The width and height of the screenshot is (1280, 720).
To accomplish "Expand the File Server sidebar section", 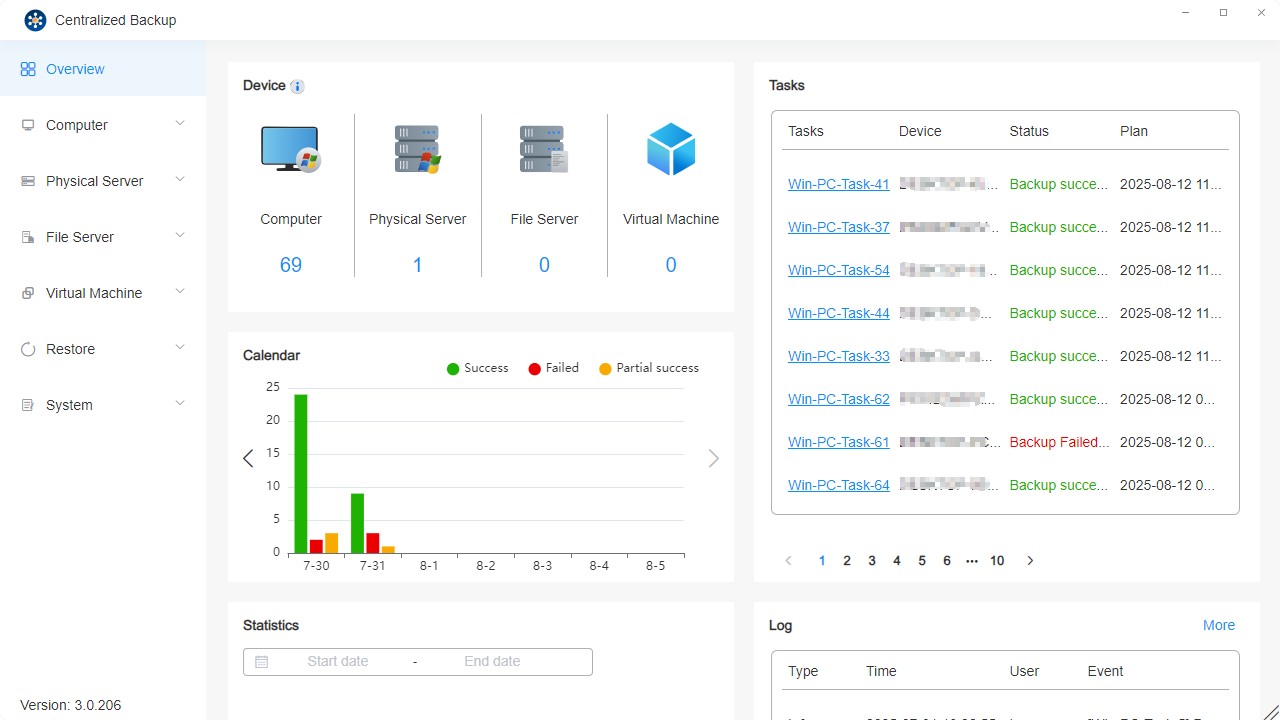I will [180, 236].
